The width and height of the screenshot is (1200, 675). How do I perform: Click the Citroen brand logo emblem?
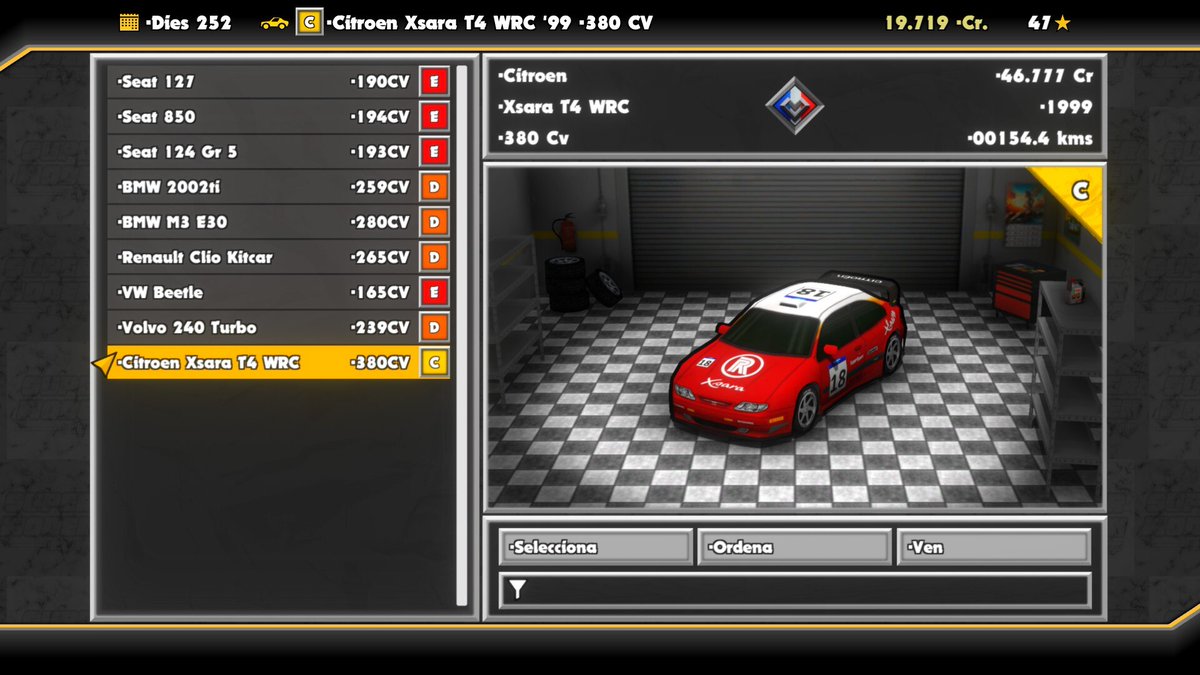point(795,106)
